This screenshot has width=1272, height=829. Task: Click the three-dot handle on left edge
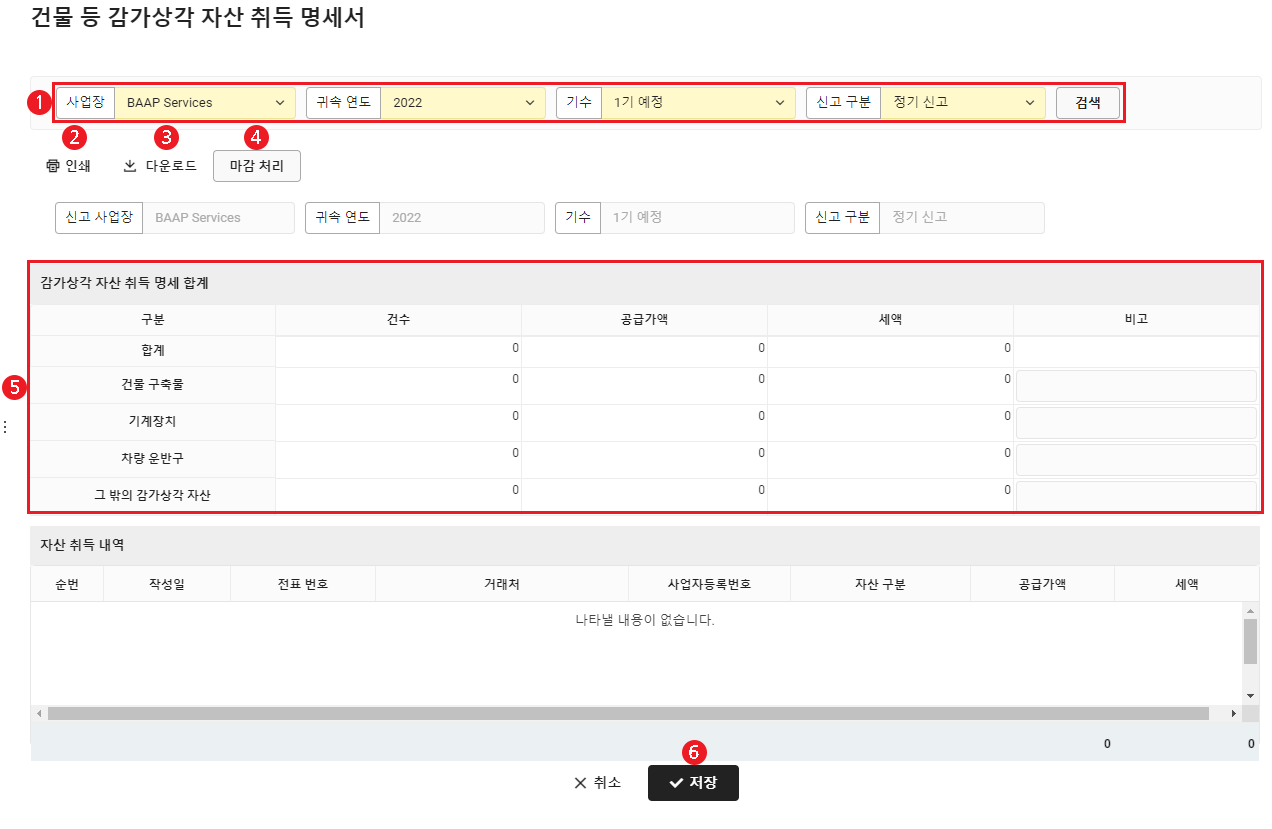coord(5,427)
